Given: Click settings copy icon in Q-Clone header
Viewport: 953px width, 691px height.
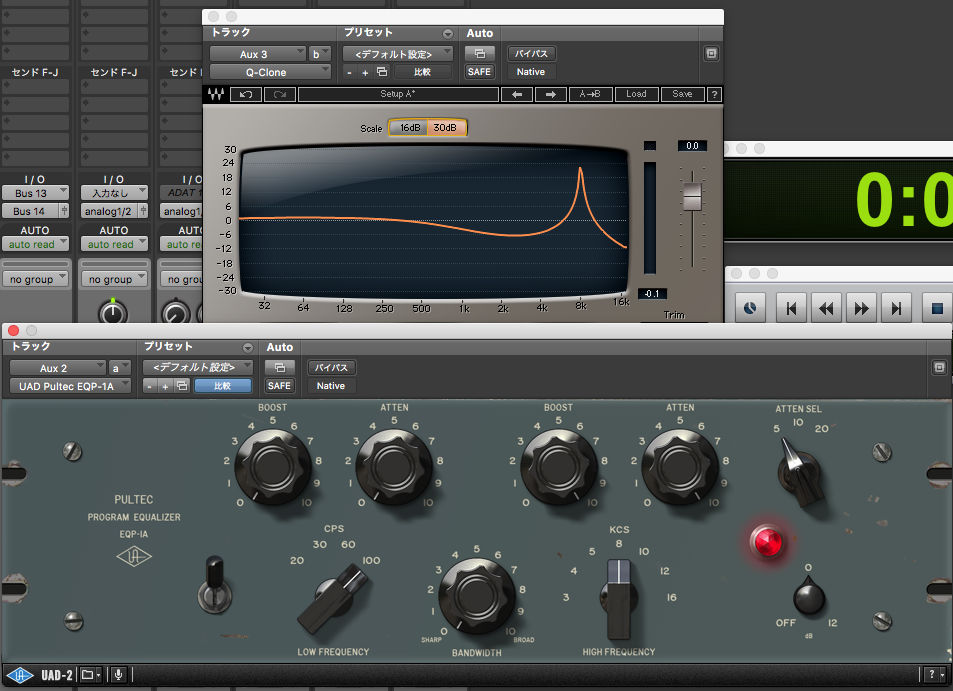Looking at the screenshot, I should (x=382, y=72).
